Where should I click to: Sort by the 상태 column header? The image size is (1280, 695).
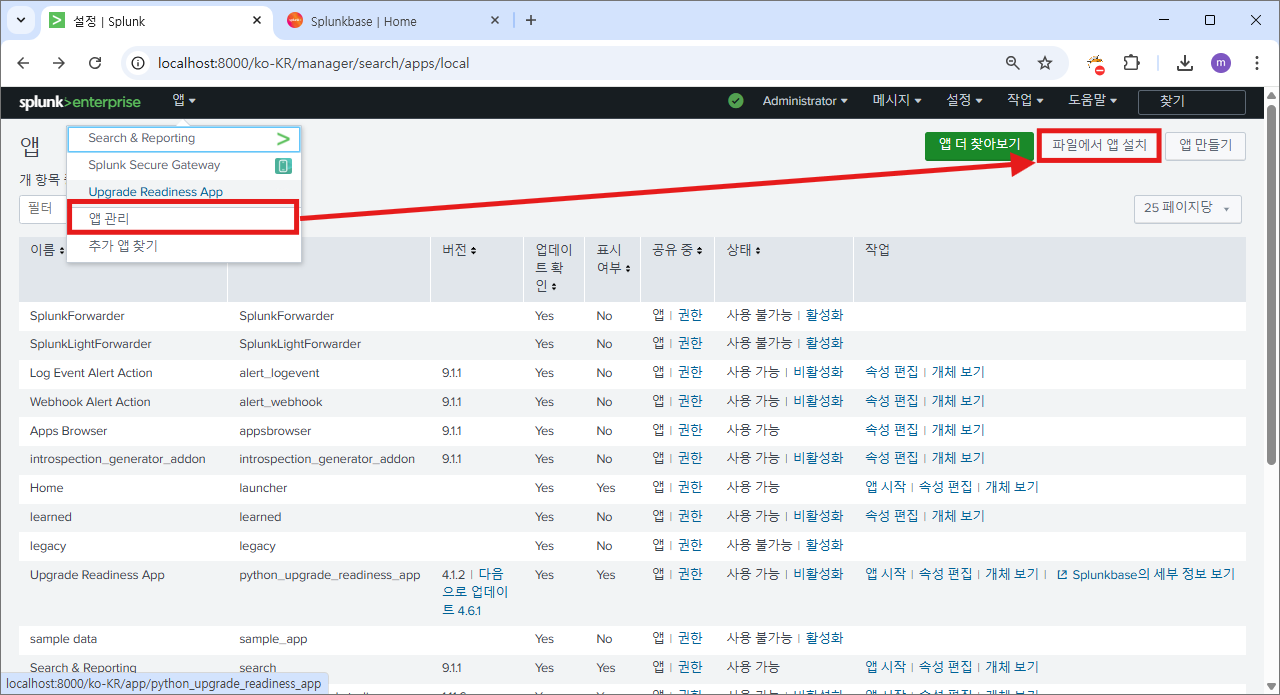point(744,250)
